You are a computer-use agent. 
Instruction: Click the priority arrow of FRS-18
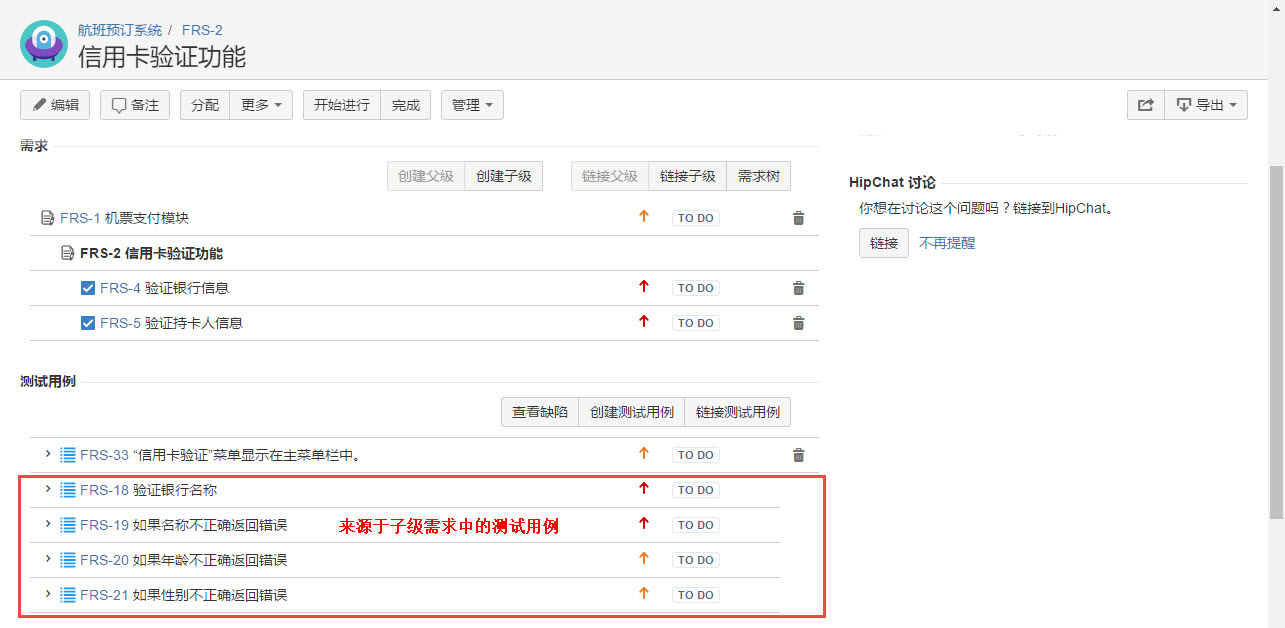click(x=644, y=489)
